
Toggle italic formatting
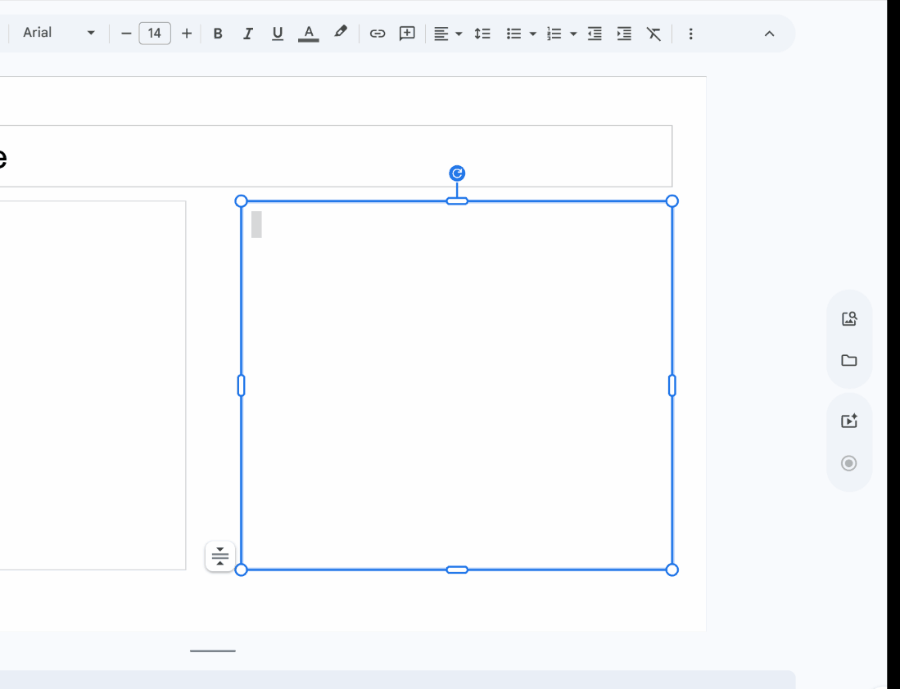tap(247, 34)
